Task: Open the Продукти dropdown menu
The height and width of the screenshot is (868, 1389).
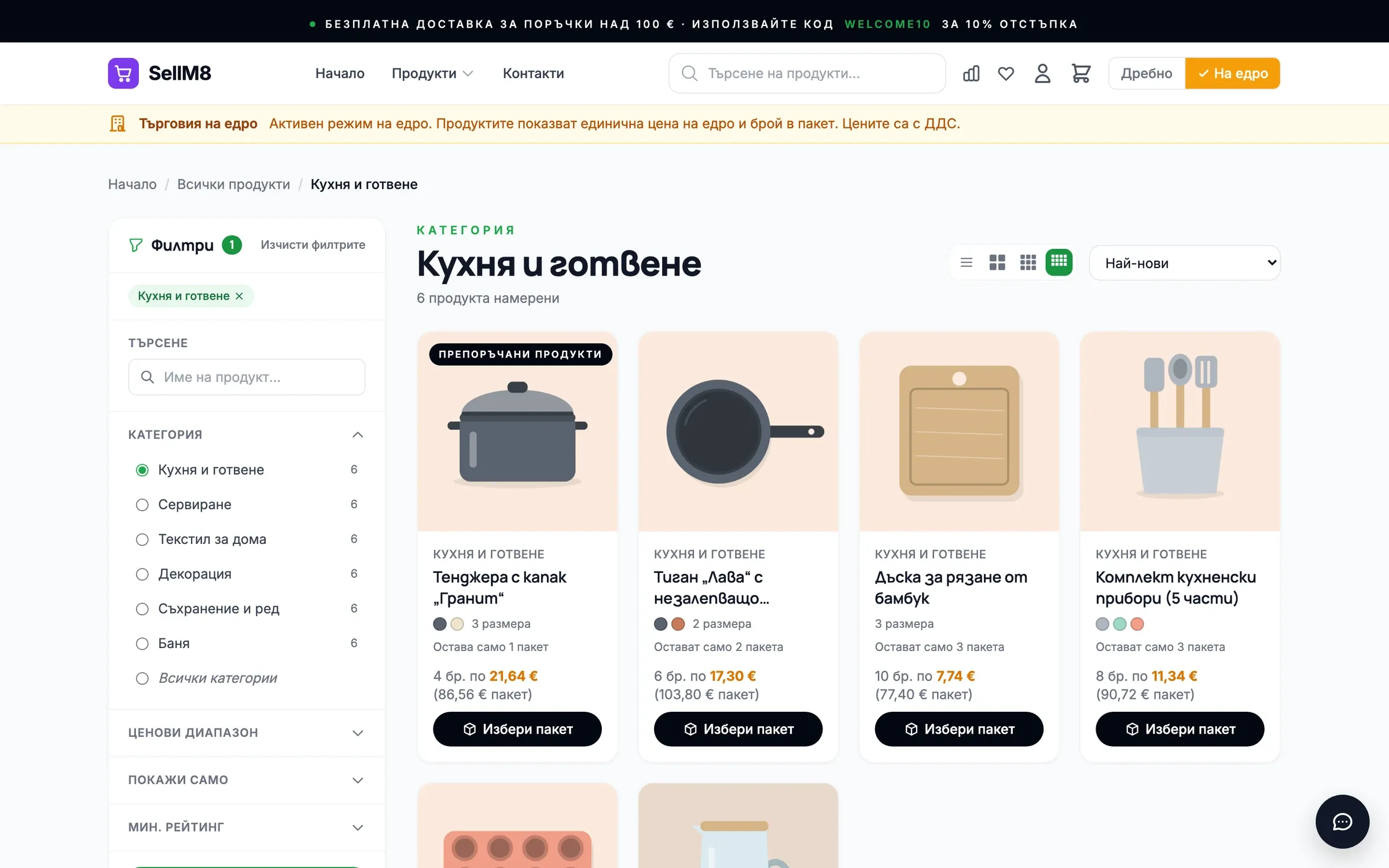Action: (x=432, y=73)
